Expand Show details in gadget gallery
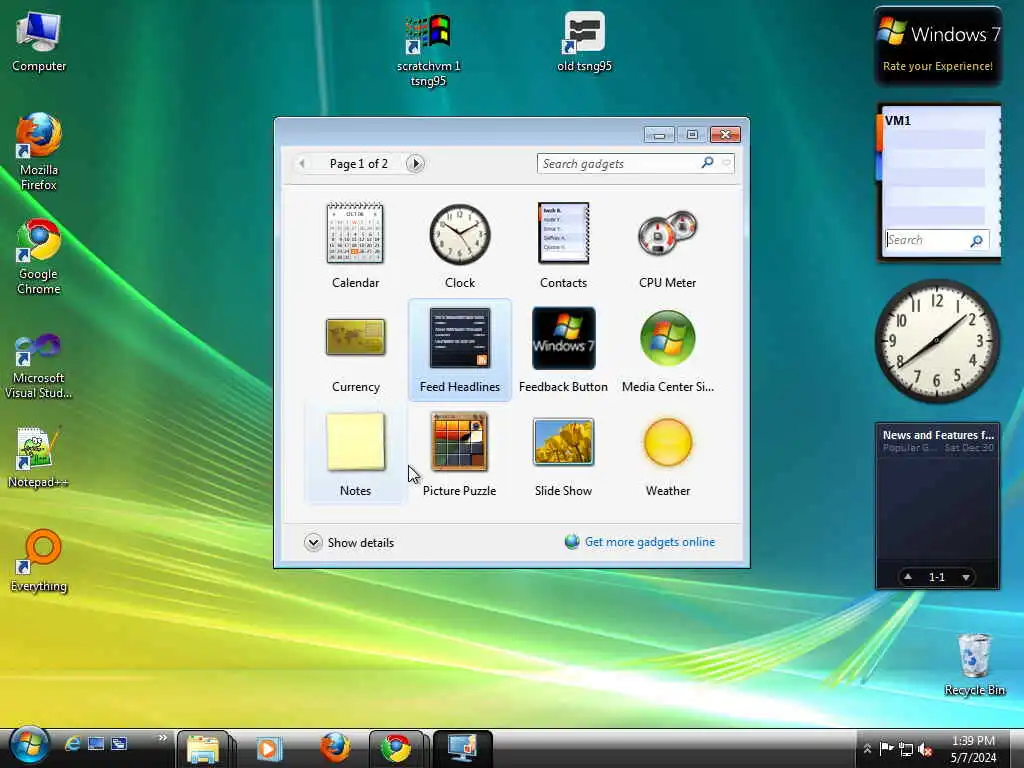Image resolution: width=1024 pixels, height=768 pixels. 349,543
